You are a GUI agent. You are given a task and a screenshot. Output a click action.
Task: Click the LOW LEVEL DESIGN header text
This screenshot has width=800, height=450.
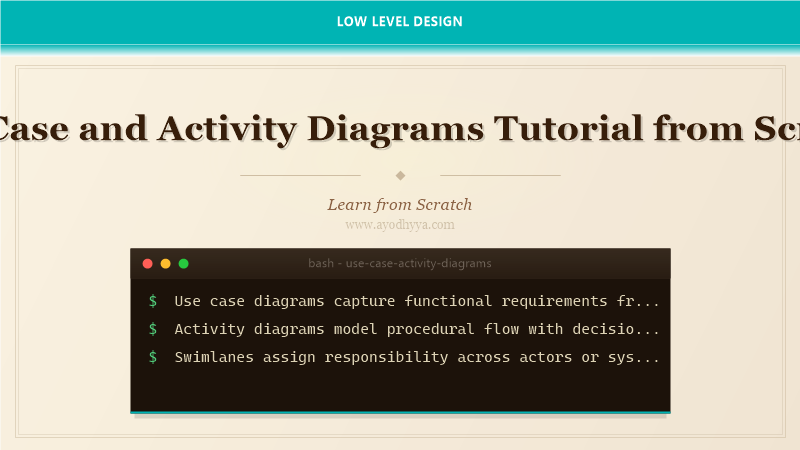coord(399,21)
